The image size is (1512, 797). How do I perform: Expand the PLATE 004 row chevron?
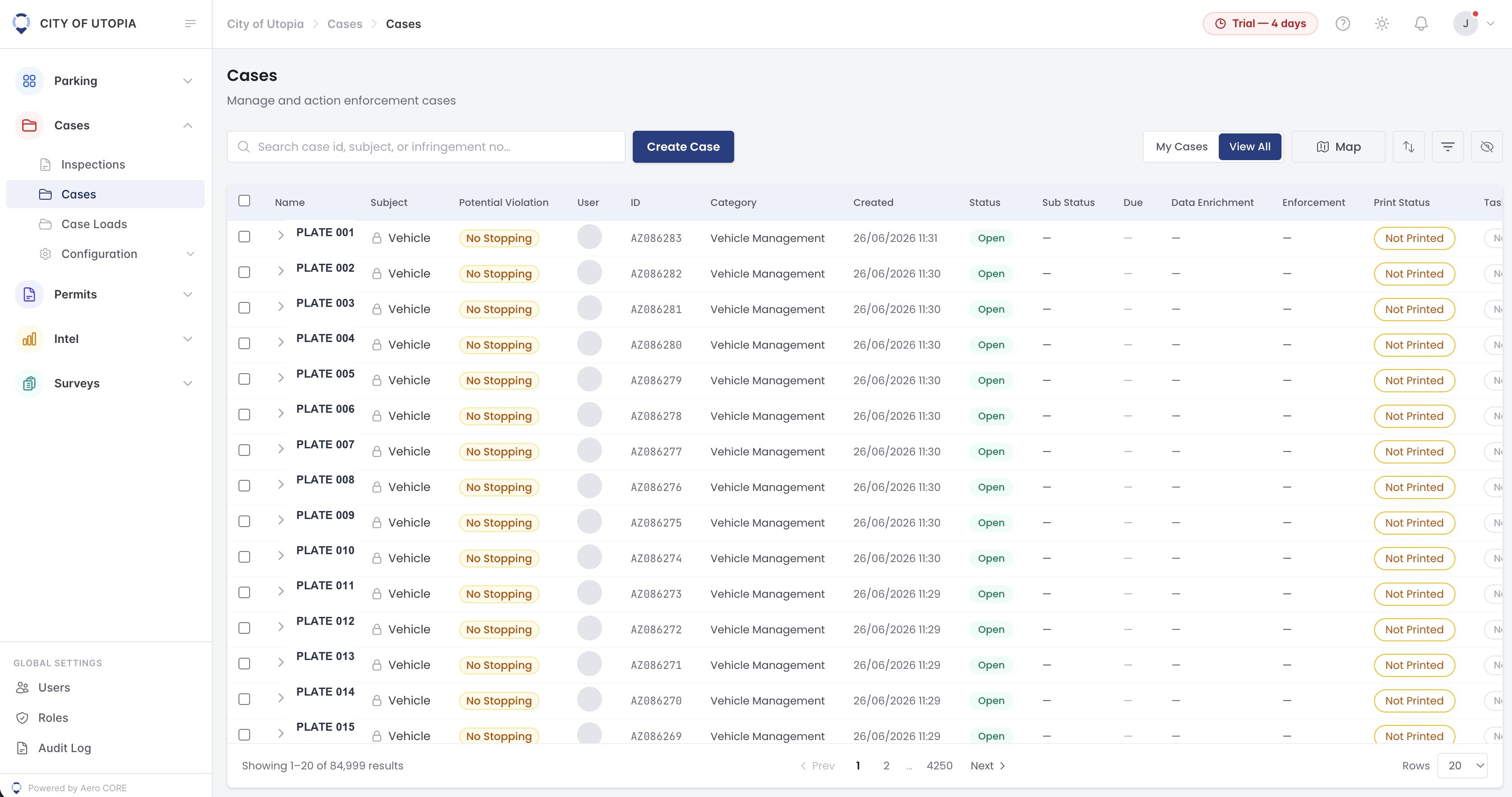click(281, 342)
